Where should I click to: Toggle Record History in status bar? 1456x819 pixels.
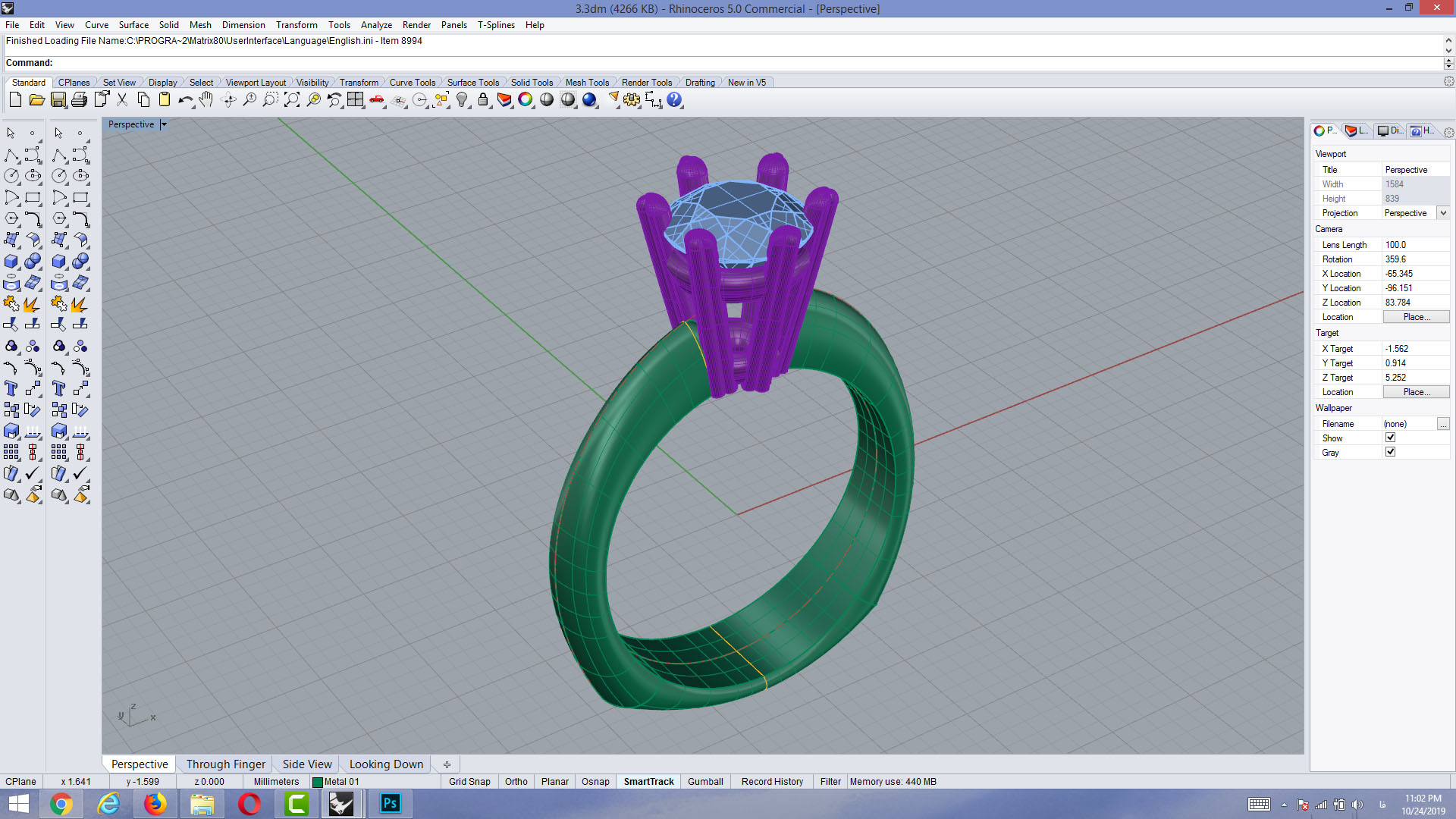click(772, 782)
